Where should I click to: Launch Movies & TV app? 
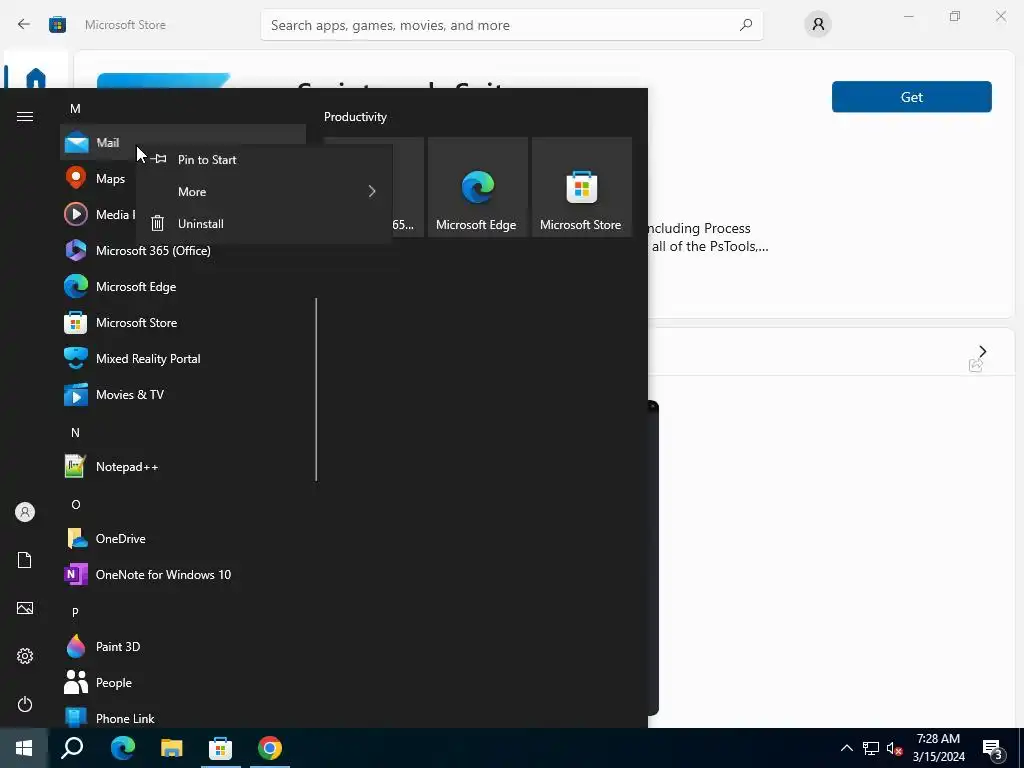pos(183,394)
